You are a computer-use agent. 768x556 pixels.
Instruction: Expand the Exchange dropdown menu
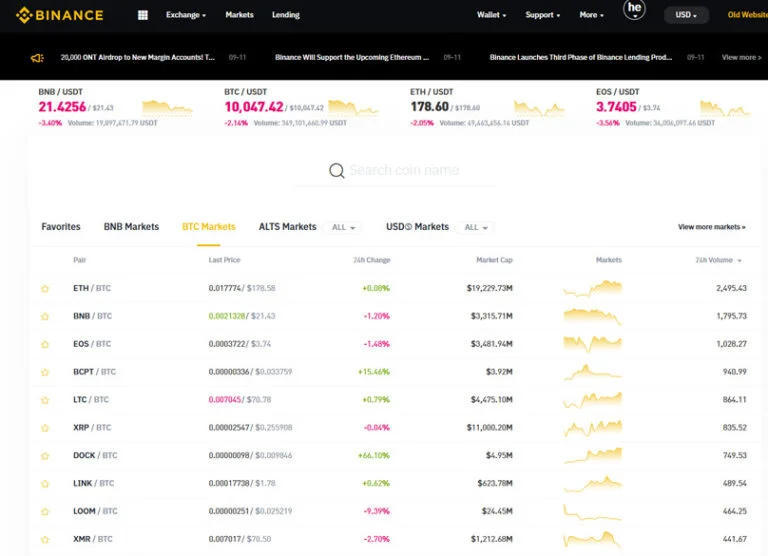point(186,15)
